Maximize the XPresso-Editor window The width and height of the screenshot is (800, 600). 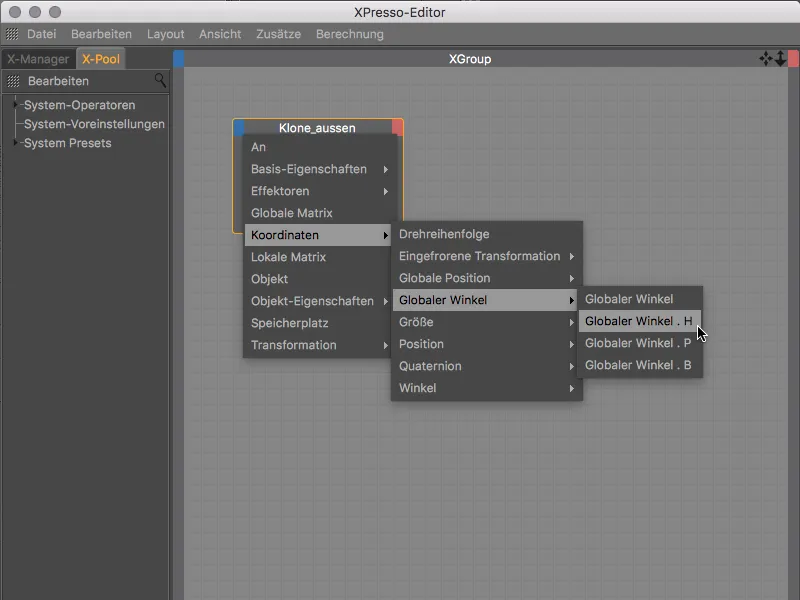point(55,12)
